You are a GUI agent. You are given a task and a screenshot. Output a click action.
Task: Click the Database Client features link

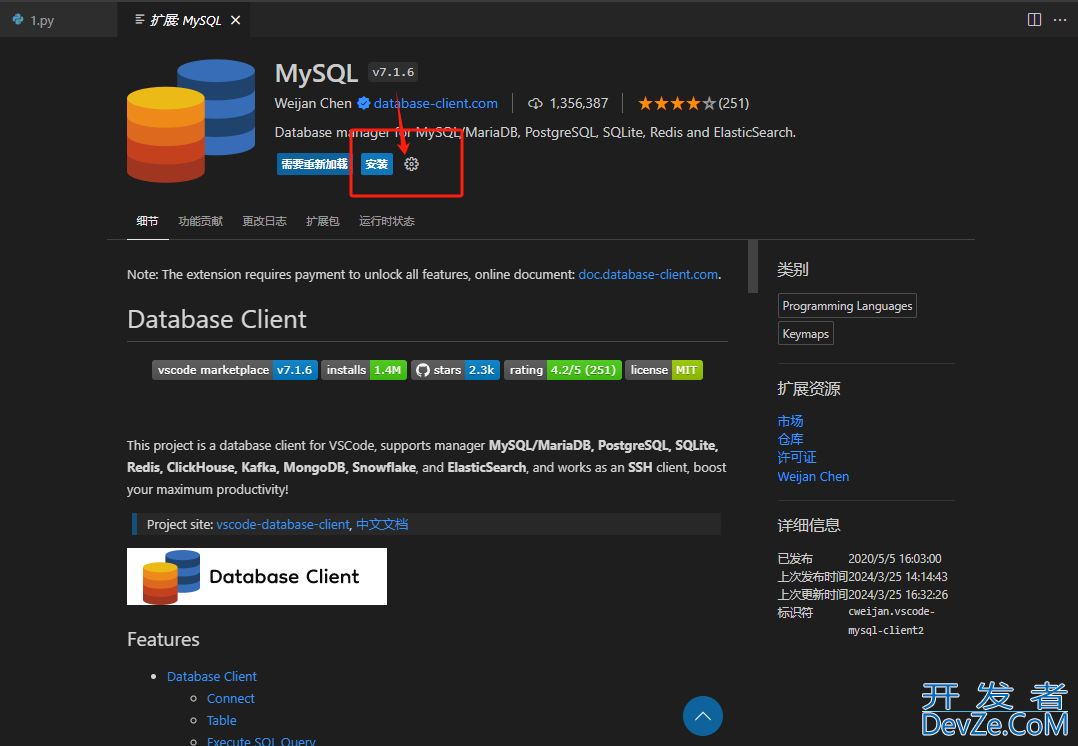tap(212, 677)
